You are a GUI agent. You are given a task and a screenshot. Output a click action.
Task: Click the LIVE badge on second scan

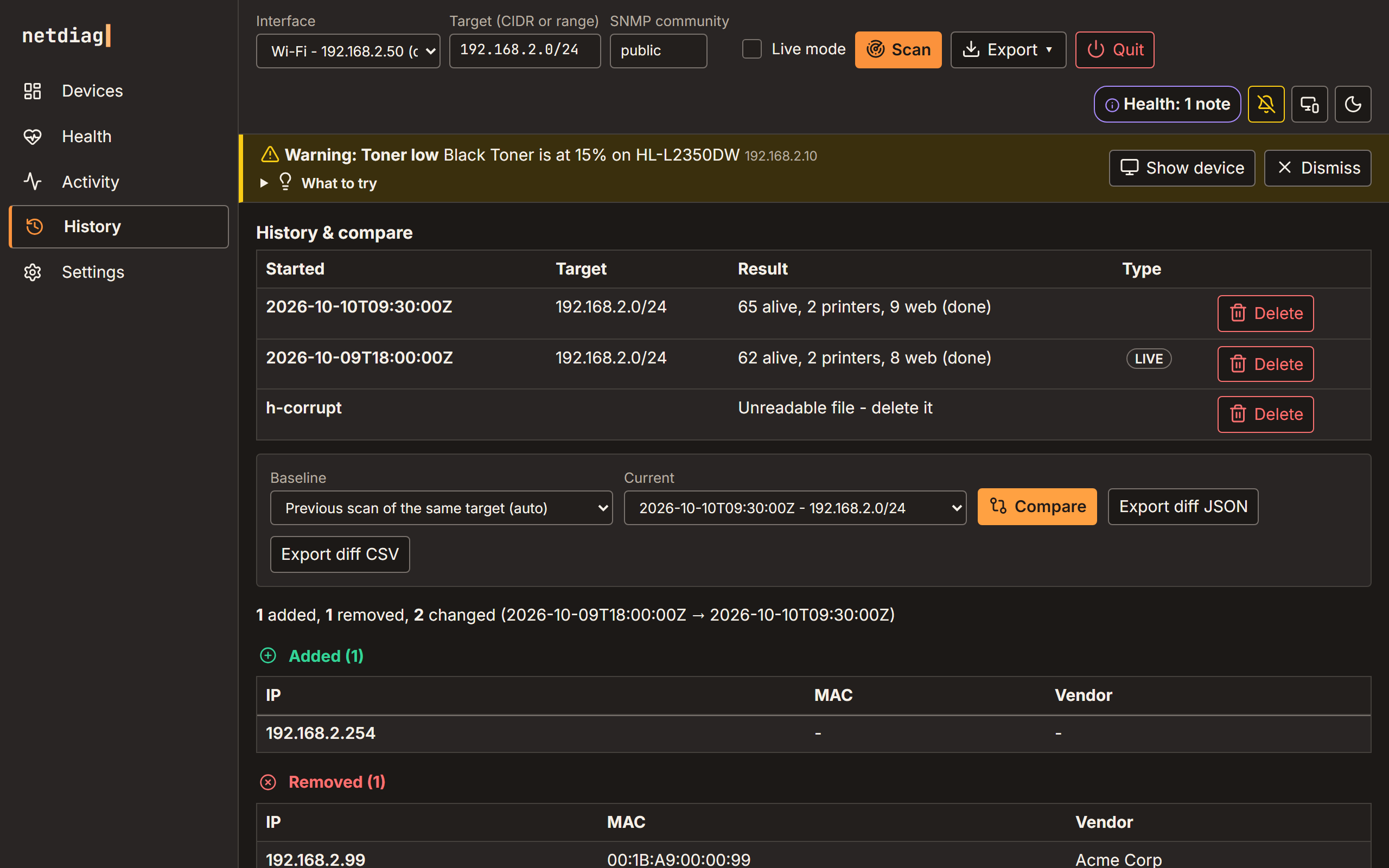point(1149,359)
